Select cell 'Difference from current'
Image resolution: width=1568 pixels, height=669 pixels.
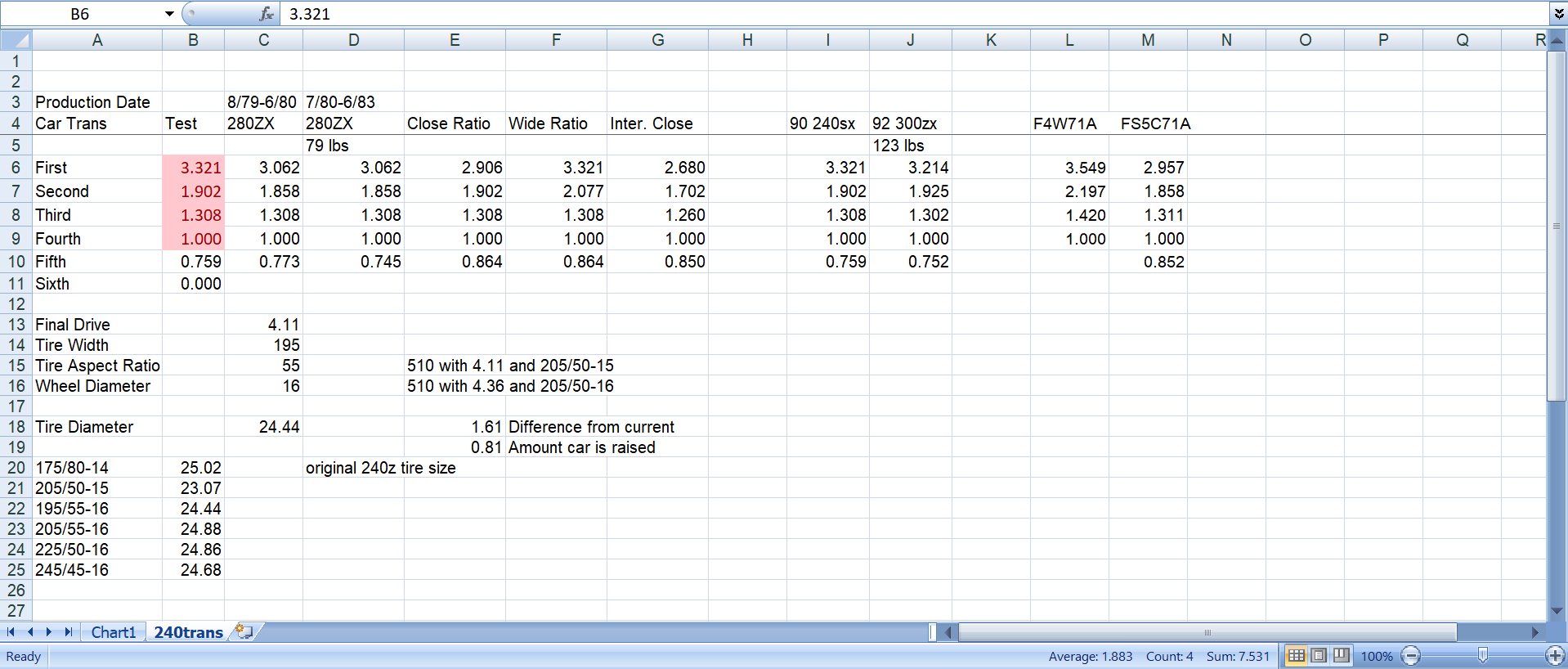(x=591, y=427)
